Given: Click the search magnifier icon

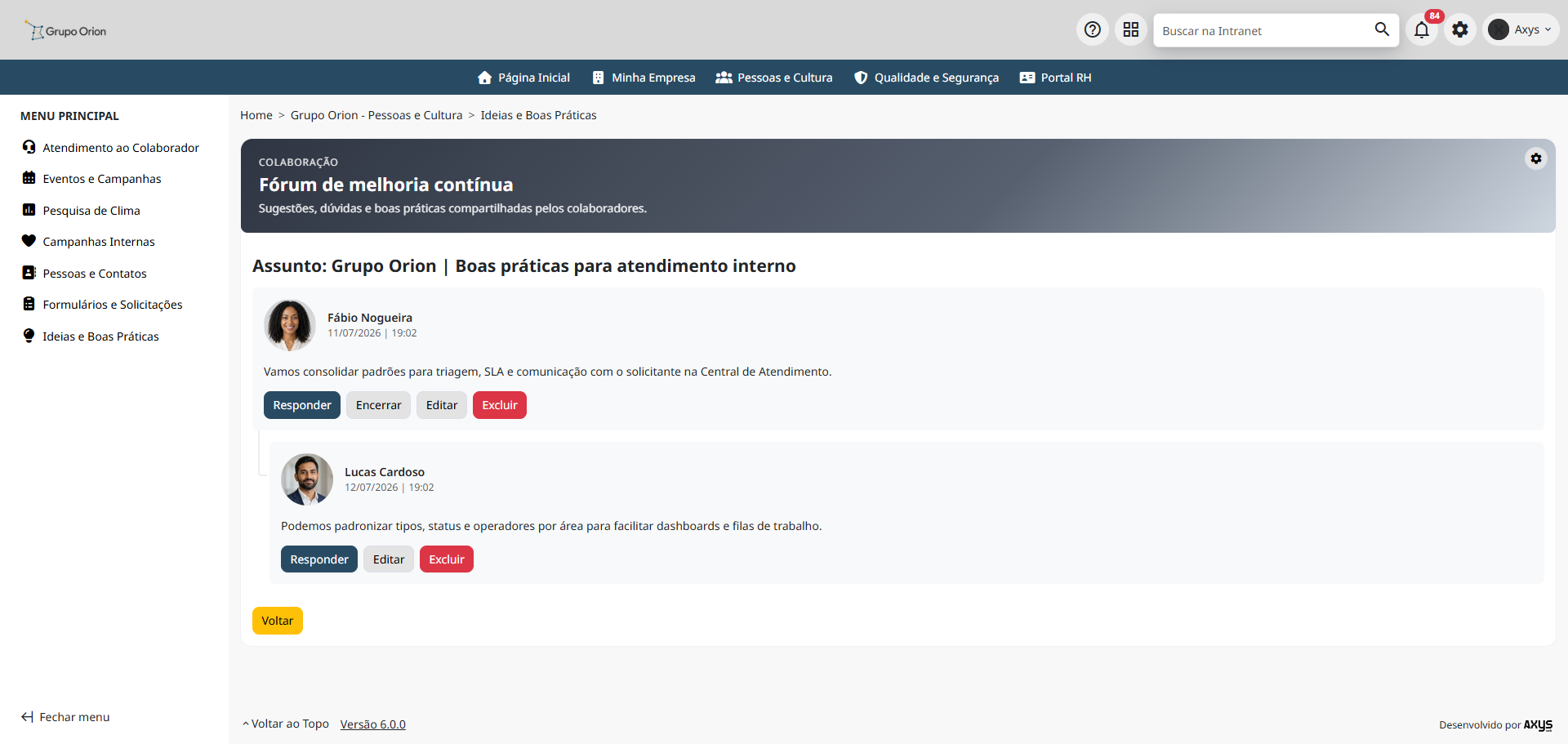Looking at the screenshot, I should click(x=1382, y=29).
